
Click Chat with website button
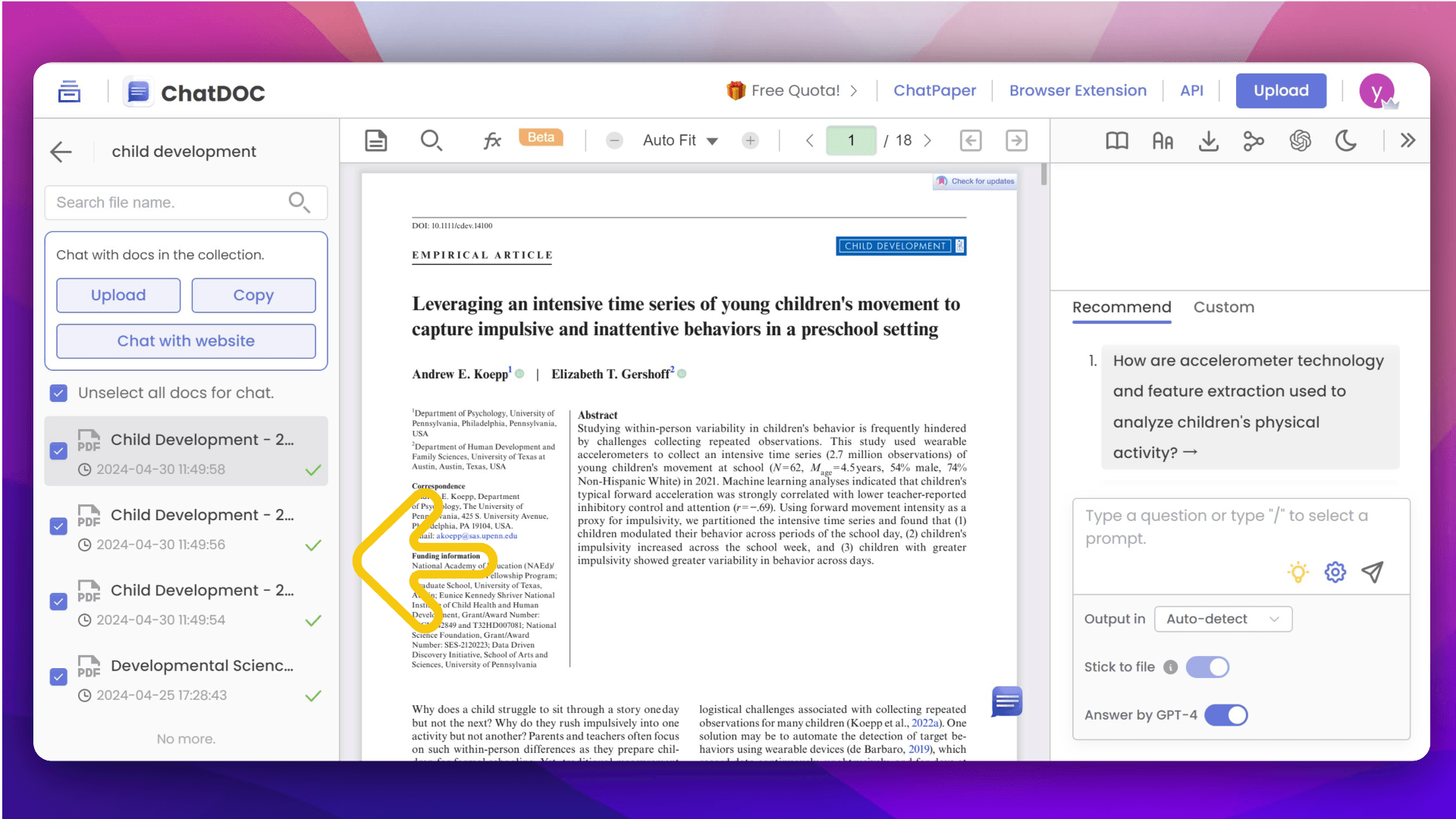186,341
